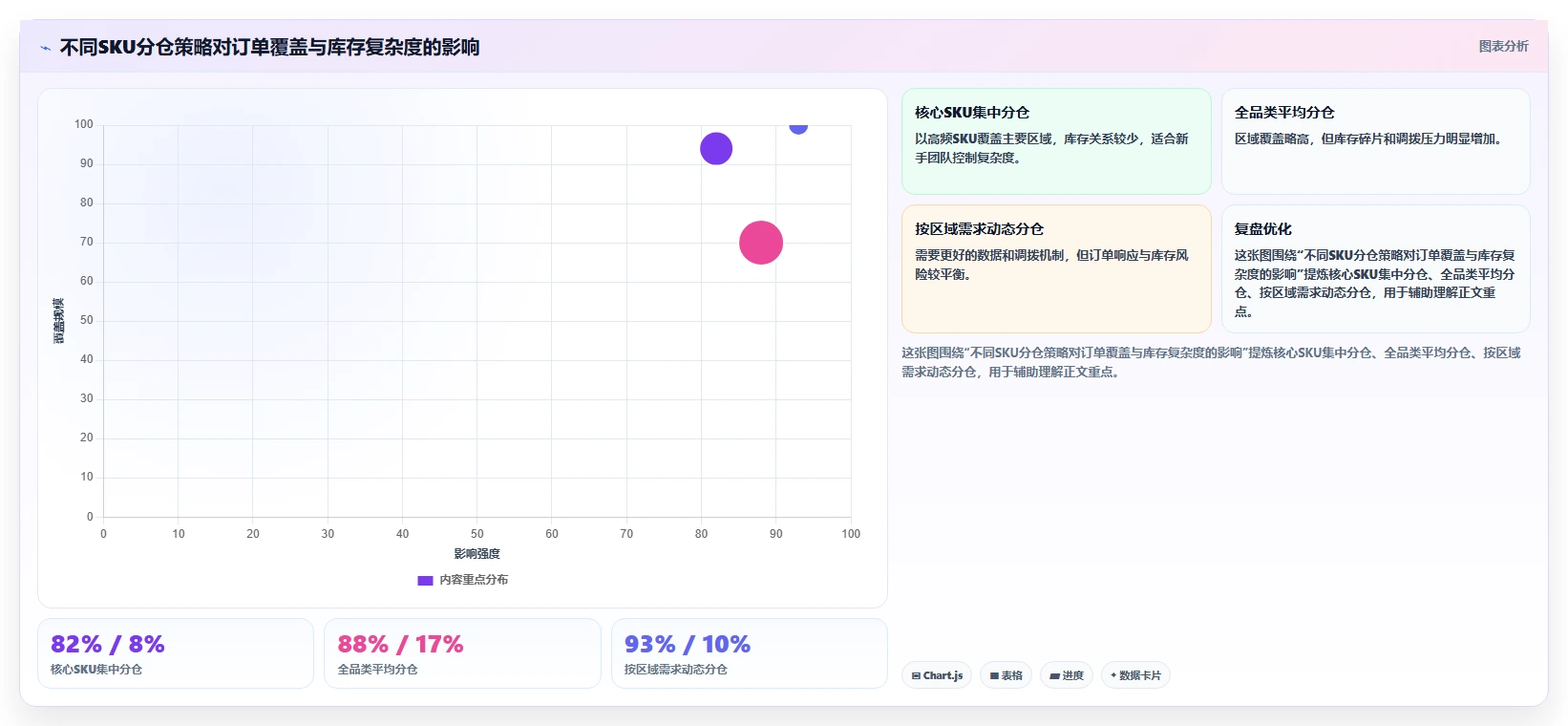The height and width of the screenshot is (726, 1568).
Task: Click the purple bubble near value 94
Action: coord(716,148)
